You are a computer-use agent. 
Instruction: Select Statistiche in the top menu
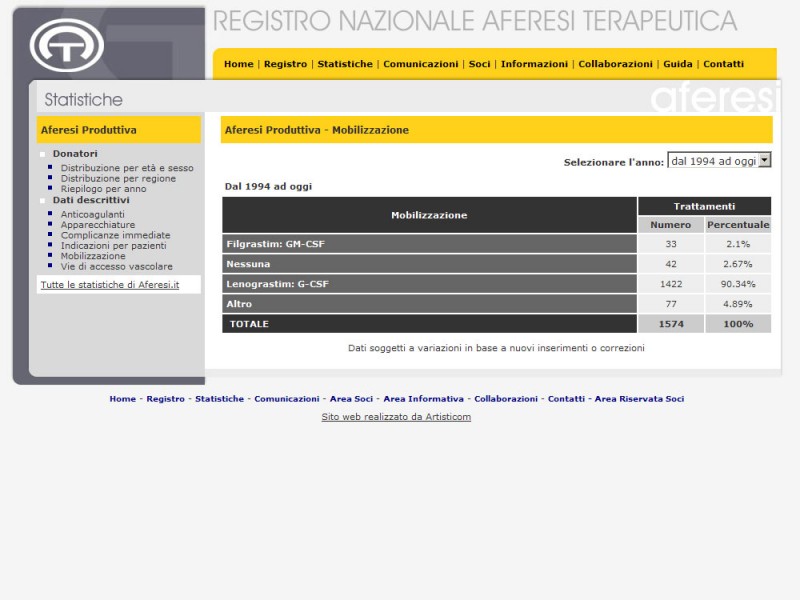pyautogui.click(x=345, y=64)
